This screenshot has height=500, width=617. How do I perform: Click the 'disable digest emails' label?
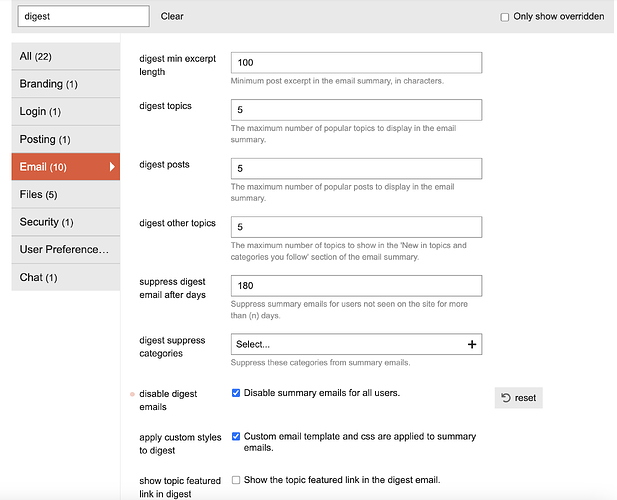[x=168, y=400]
